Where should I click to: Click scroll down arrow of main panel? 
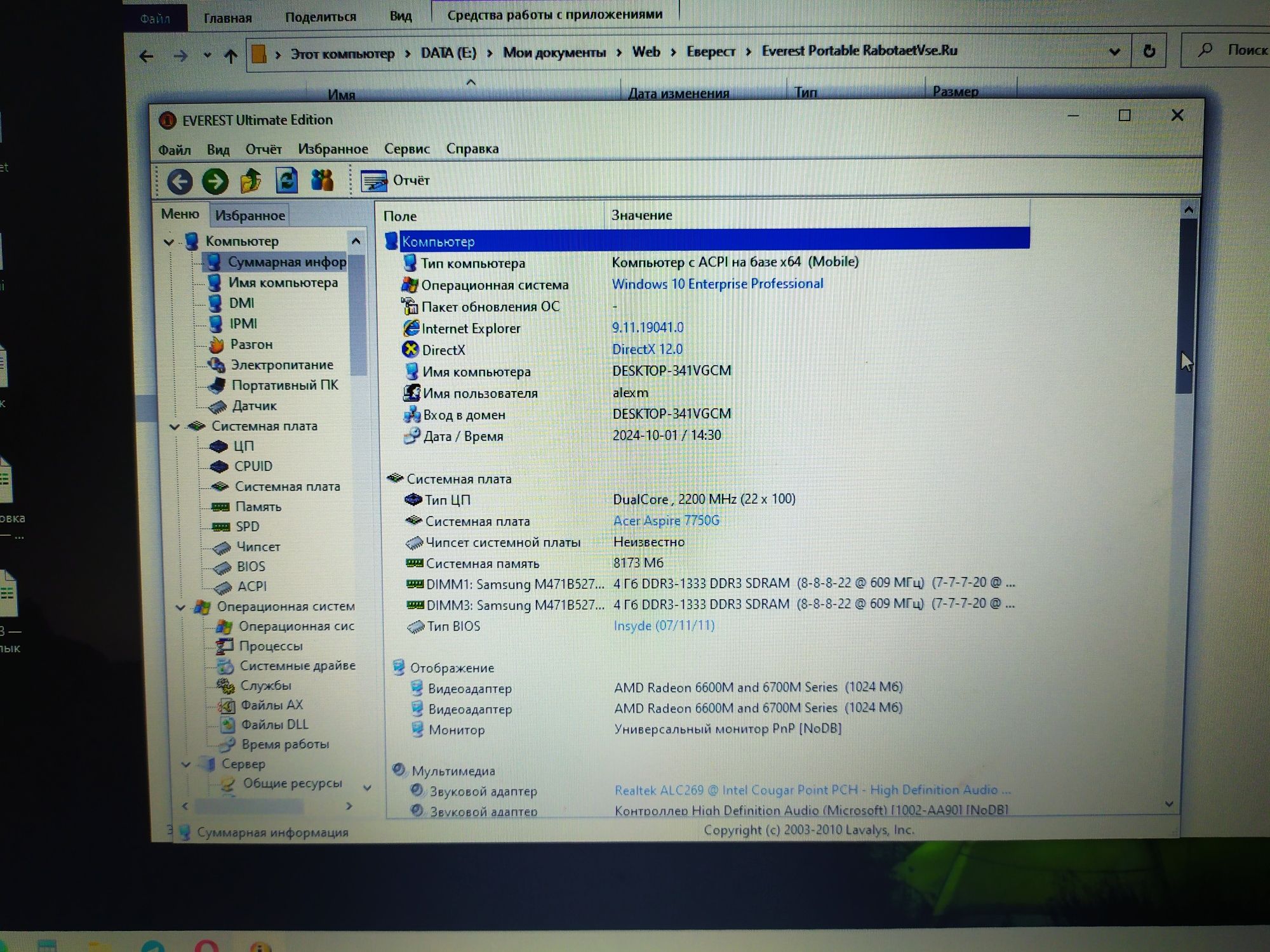click(x=1170, y=804)
